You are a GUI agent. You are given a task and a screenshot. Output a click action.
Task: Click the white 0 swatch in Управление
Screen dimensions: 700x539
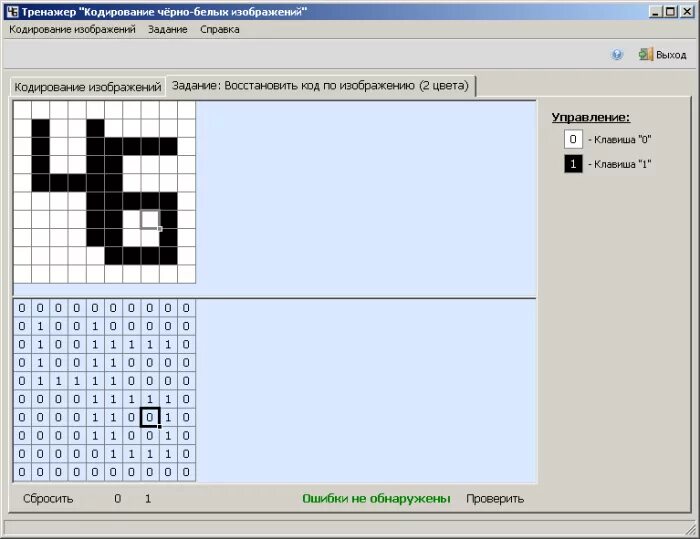tap(573, 139)
